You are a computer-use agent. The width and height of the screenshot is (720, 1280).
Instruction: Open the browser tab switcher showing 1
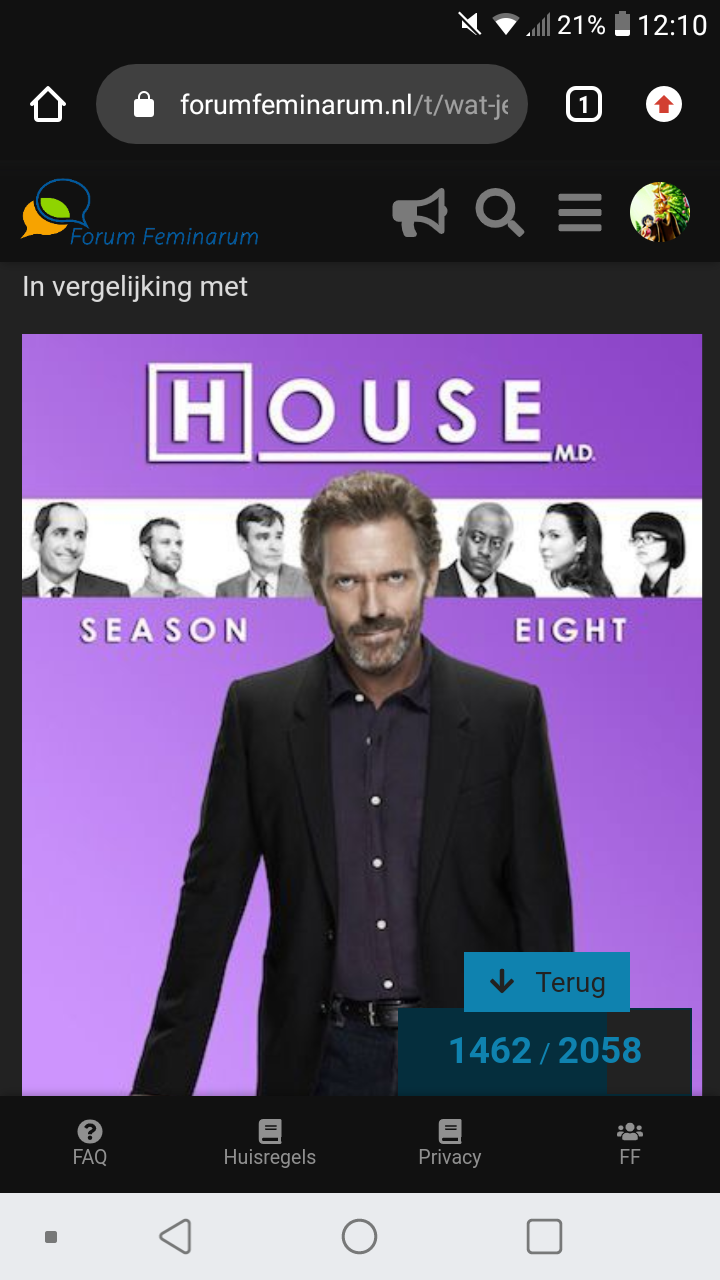coord(584,104)
